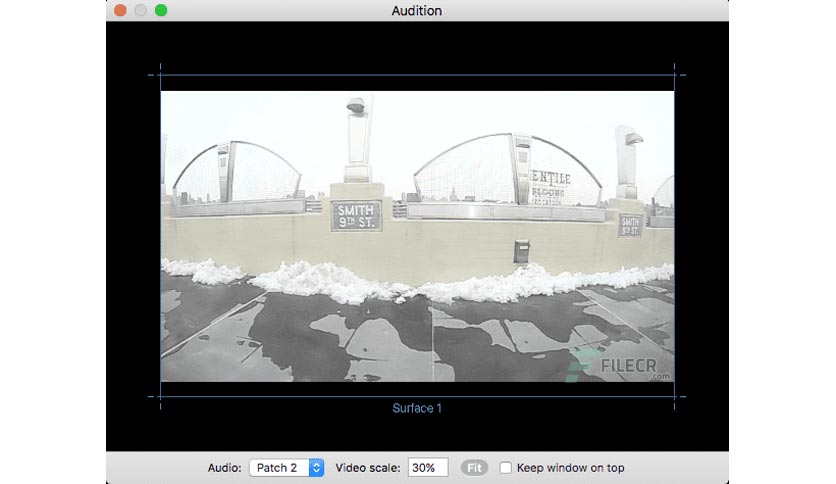This screenshot has height=484, width=836.
Task: Open the Audio patch dropdown
Action: click(286, 467)
